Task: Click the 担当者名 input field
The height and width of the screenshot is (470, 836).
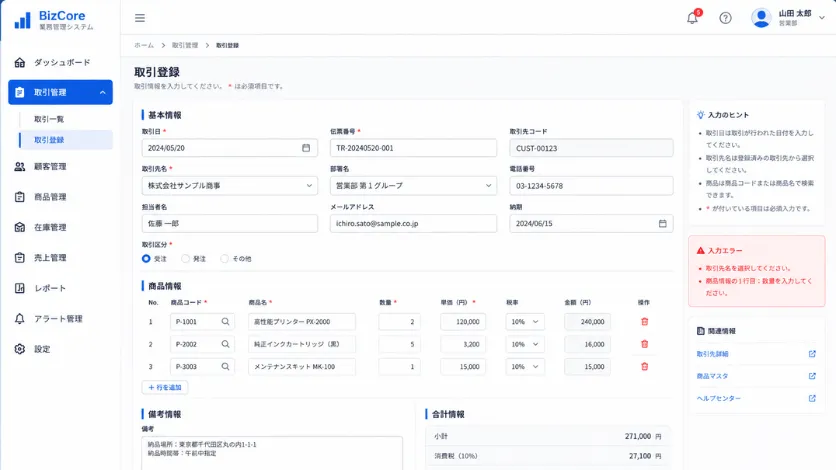Action: pyautogui.click(x=230, y=223)
